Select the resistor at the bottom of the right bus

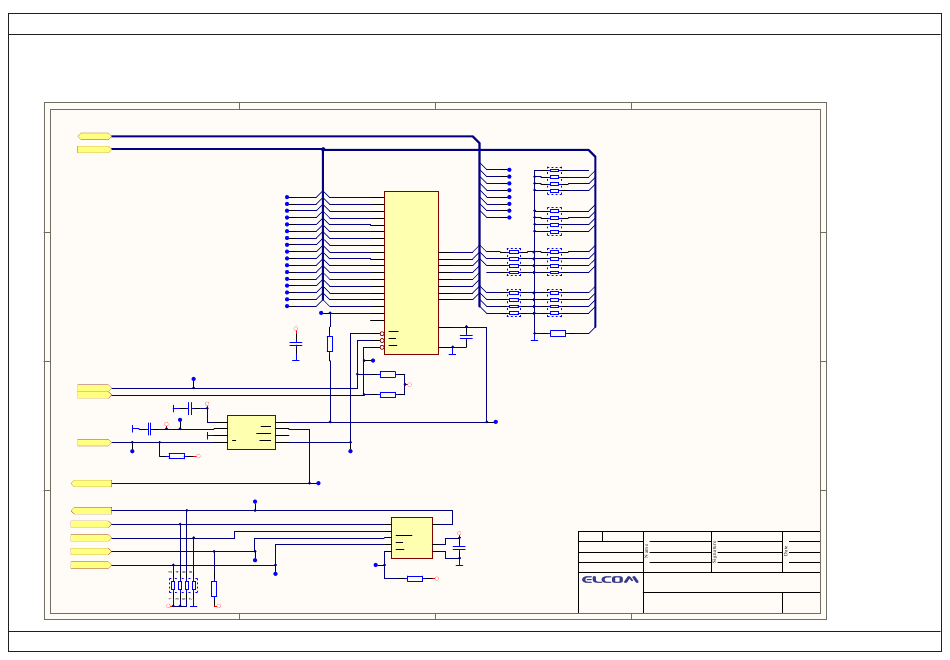558,333
